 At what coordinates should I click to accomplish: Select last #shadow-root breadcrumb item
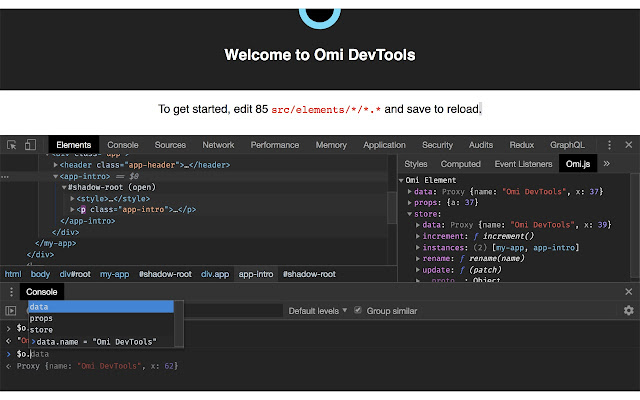pos(309,274)
